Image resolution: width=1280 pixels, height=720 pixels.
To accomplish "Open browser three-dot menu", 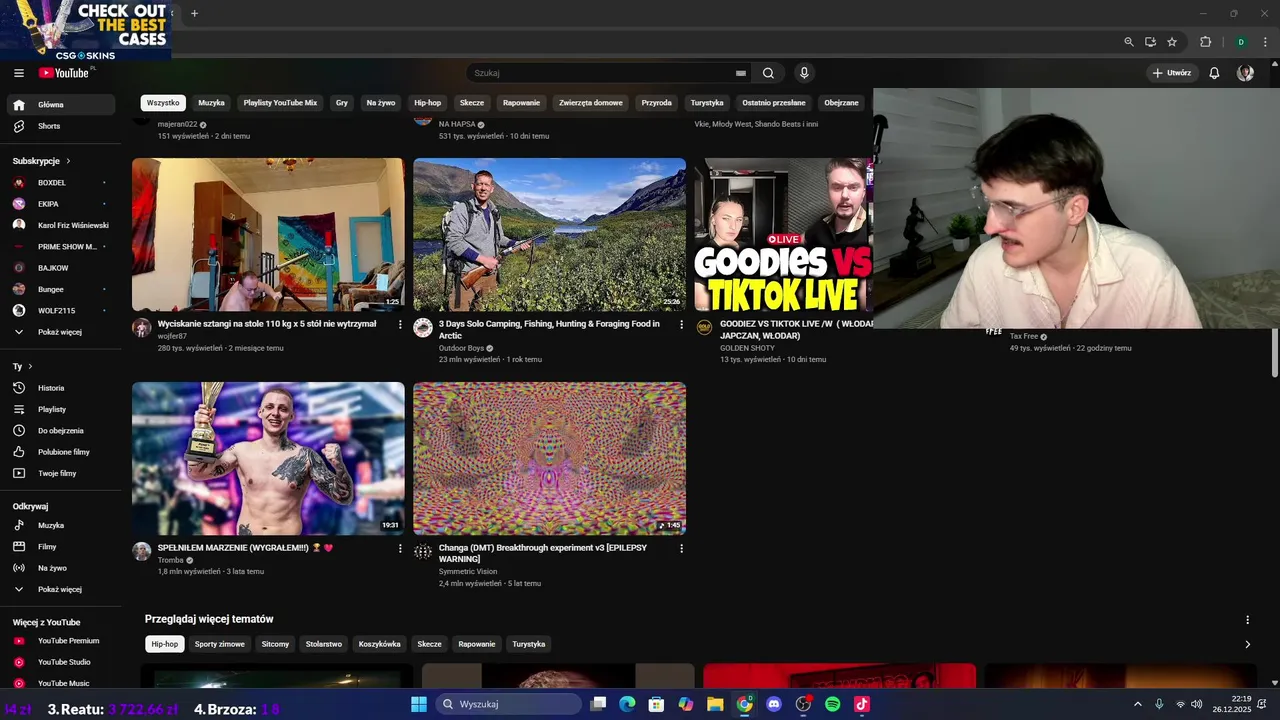I will (x=1265, y=42).
